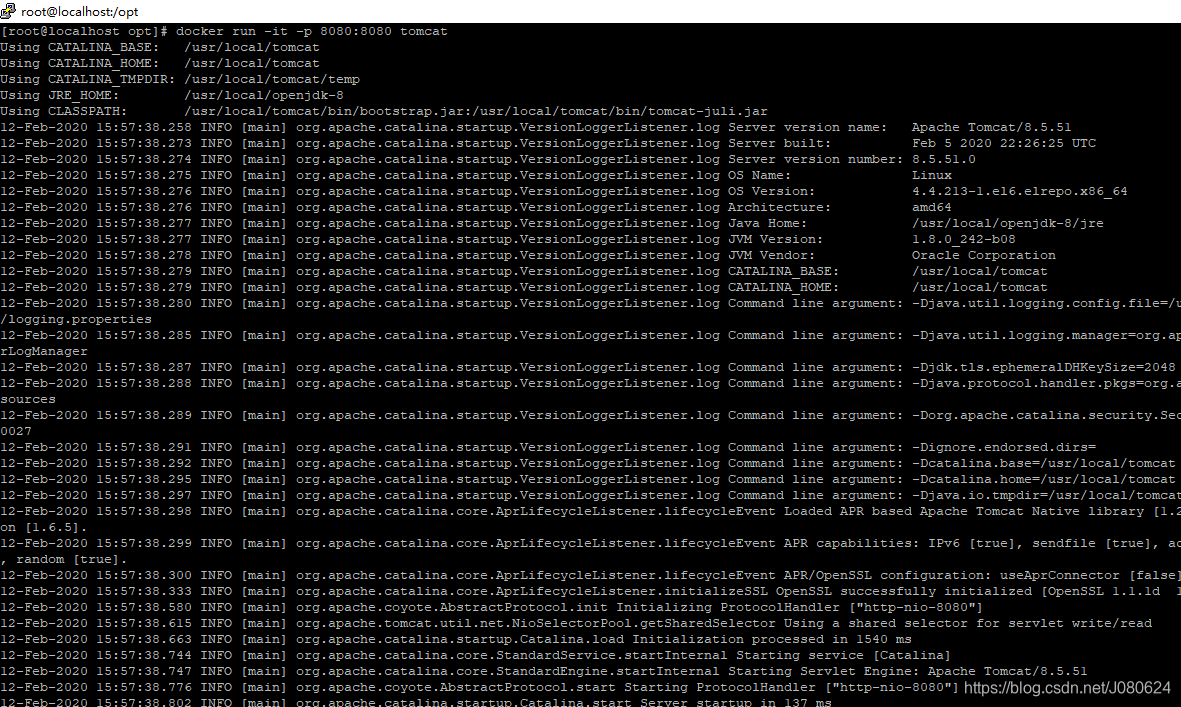Image resolution: width=1181 pixels, height=707 pixels.
Task: Click the Using JRE_HOME line
Action: pos(172,96)
